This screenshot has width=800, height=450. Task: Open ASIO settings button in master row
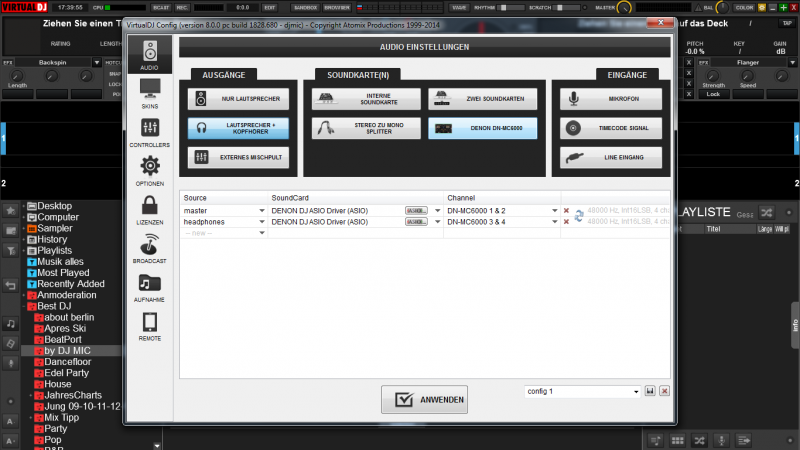(x=416, y=211)
